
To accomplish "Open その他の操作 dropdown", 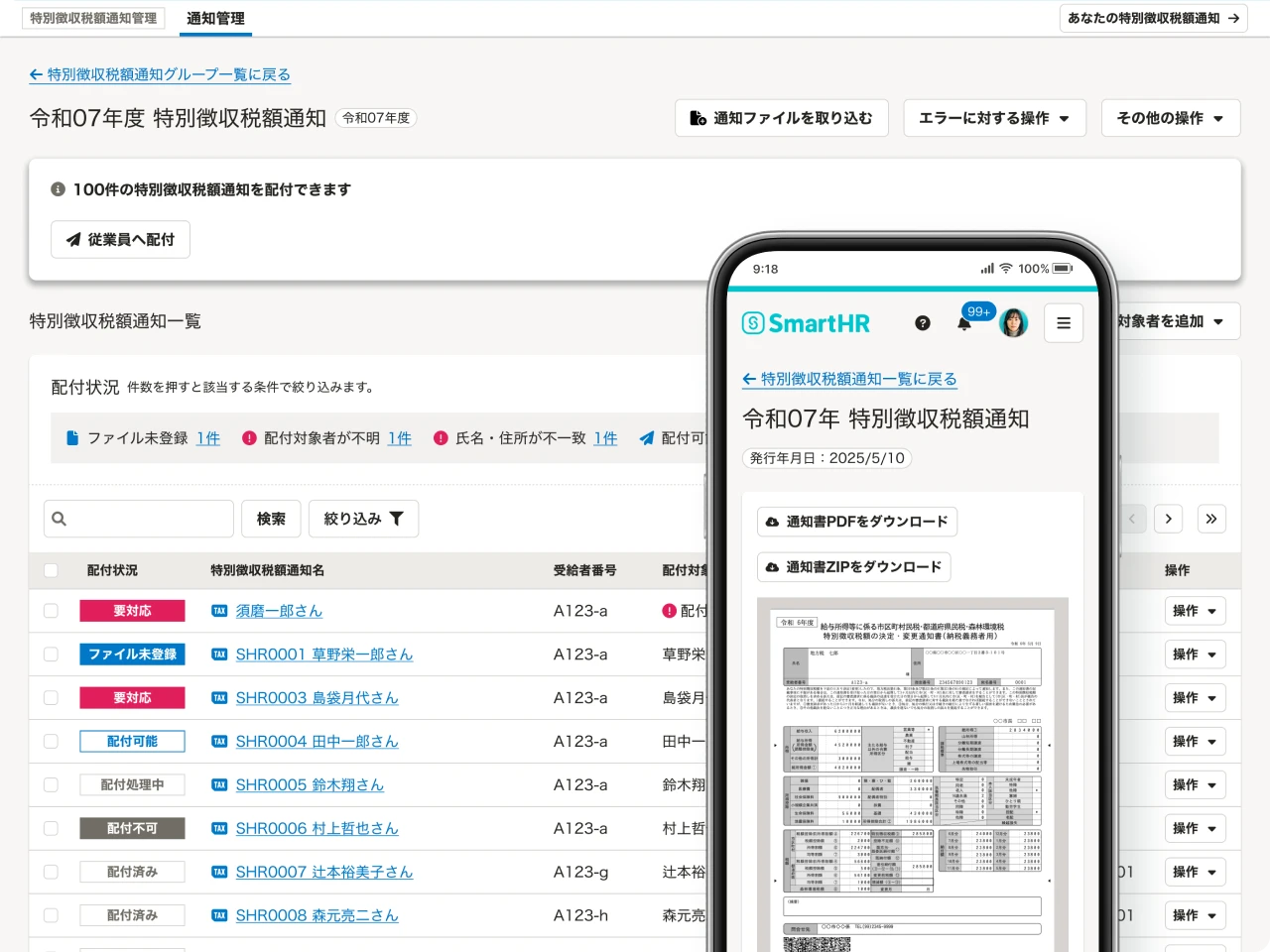I will (x=1171, y=118).
